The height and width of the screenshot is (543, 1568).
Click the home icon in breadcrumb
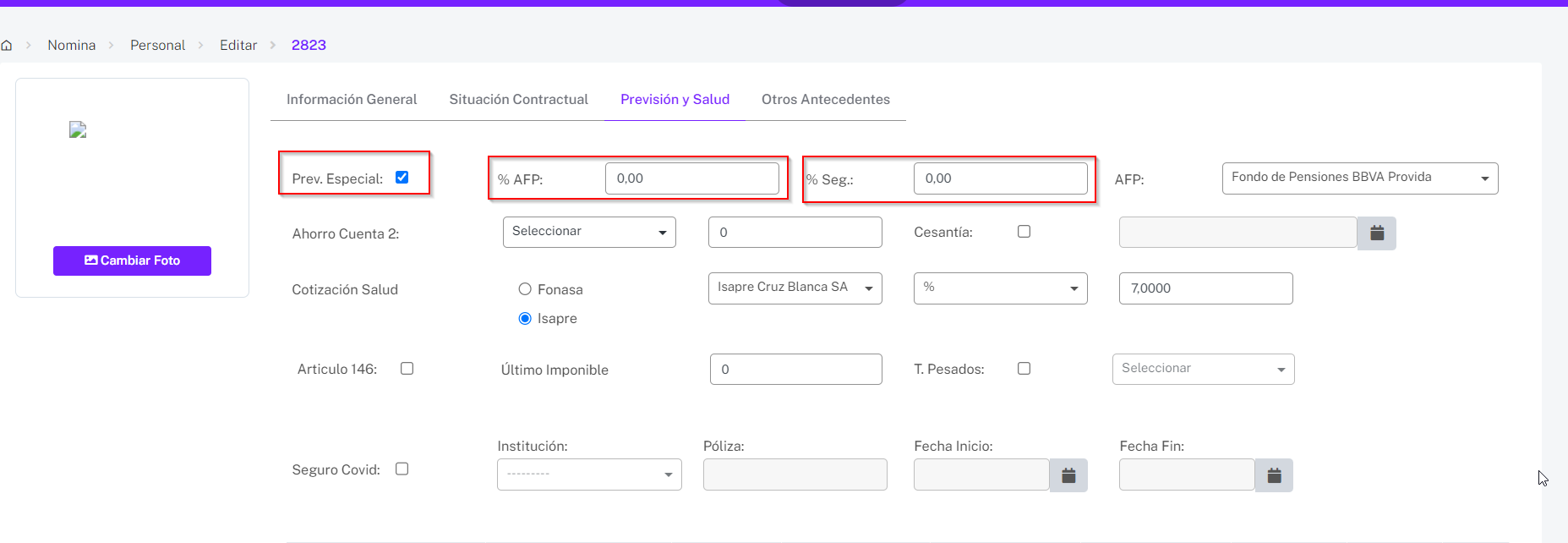tap(7, 46)
